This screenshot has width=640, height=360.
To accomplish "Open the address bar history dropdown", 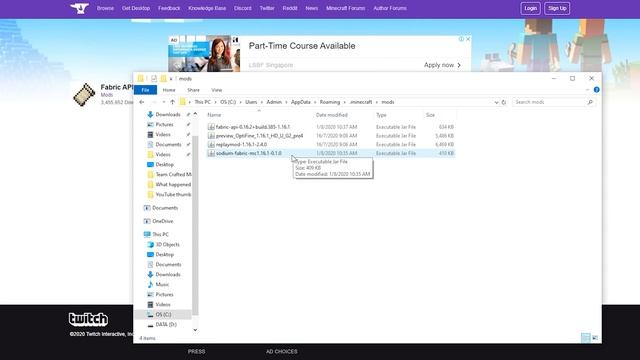I will (x=496, y=102).
